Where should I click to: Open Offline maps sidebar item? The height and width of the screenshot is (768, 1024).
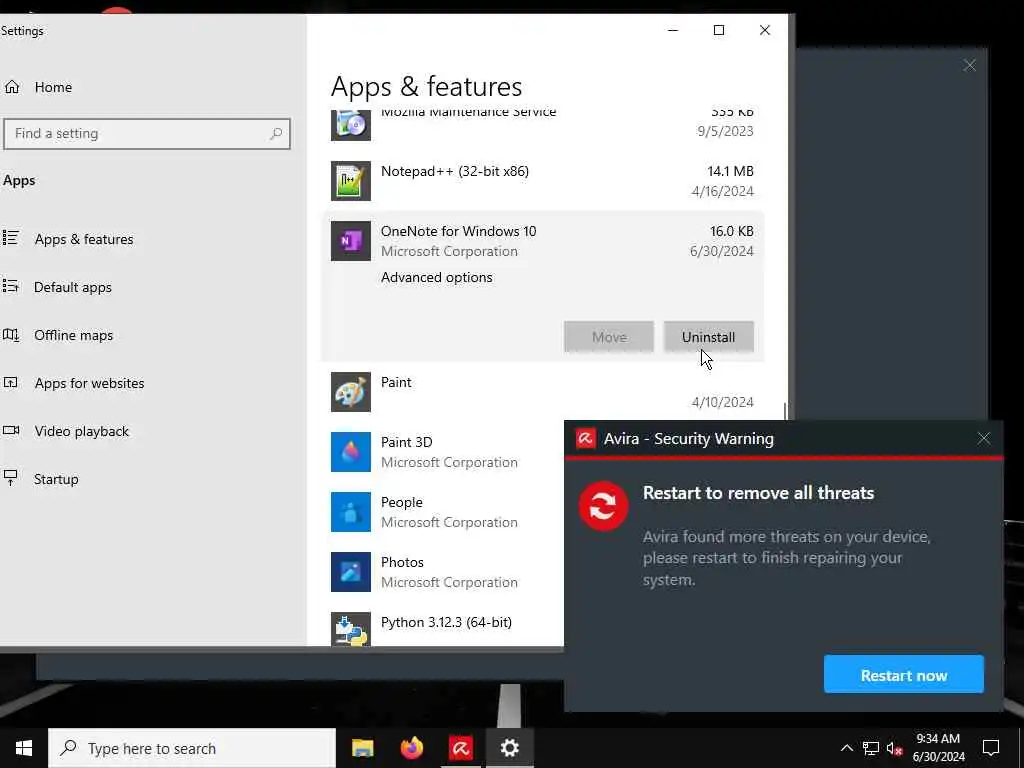[x=73, y=335]
